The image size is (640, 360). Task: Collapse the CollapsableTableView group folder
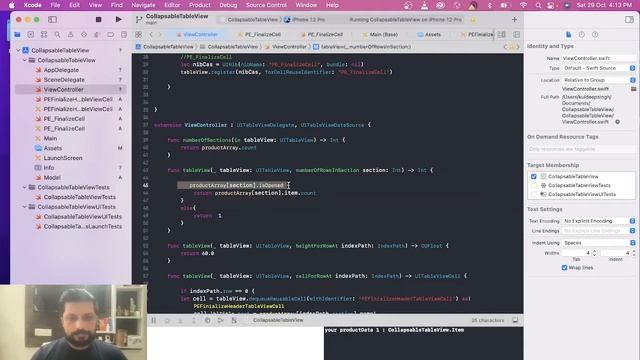pos(24,60)
